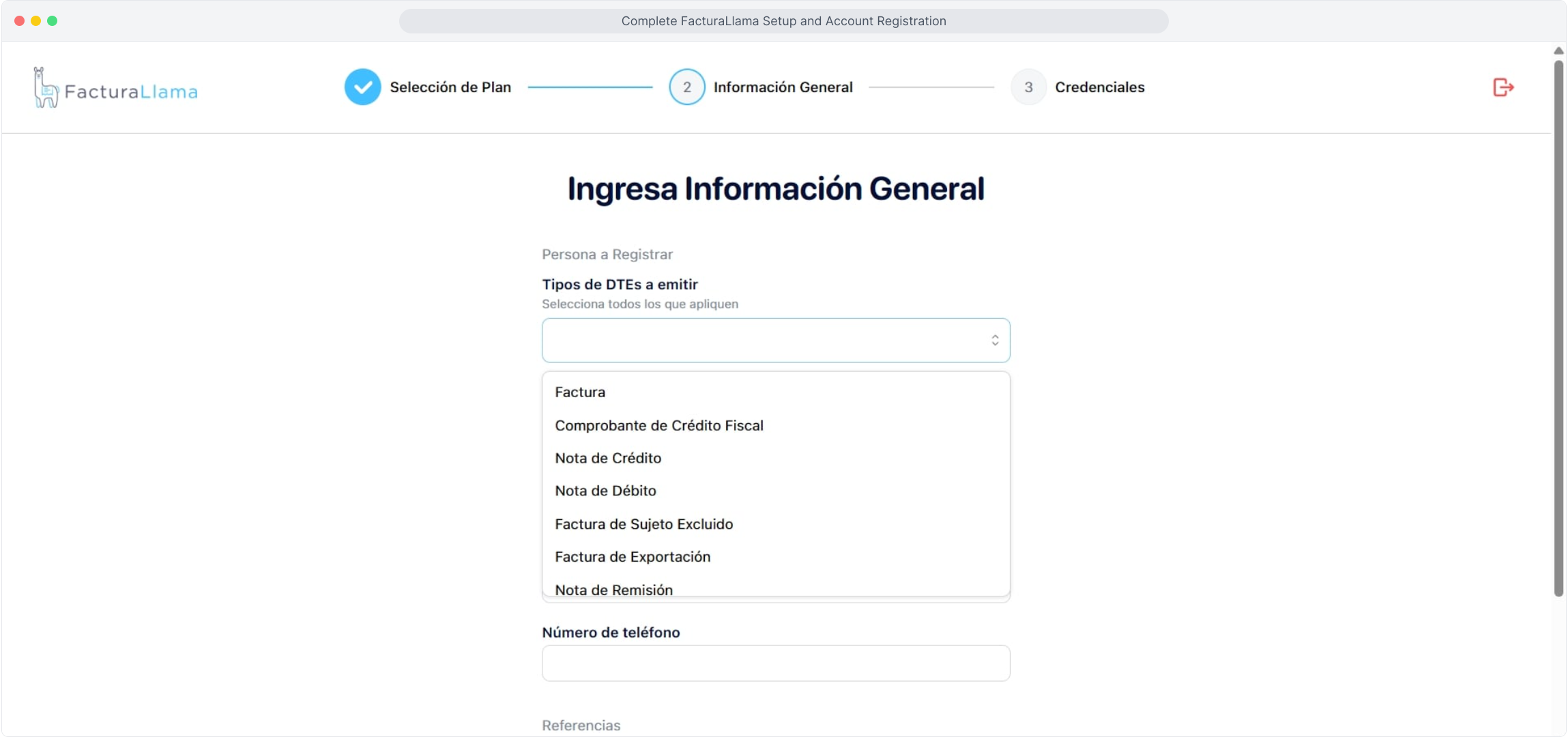1568x737 pixels.
Task: Pick Factura de Exportación option
Action: point(633,557)
